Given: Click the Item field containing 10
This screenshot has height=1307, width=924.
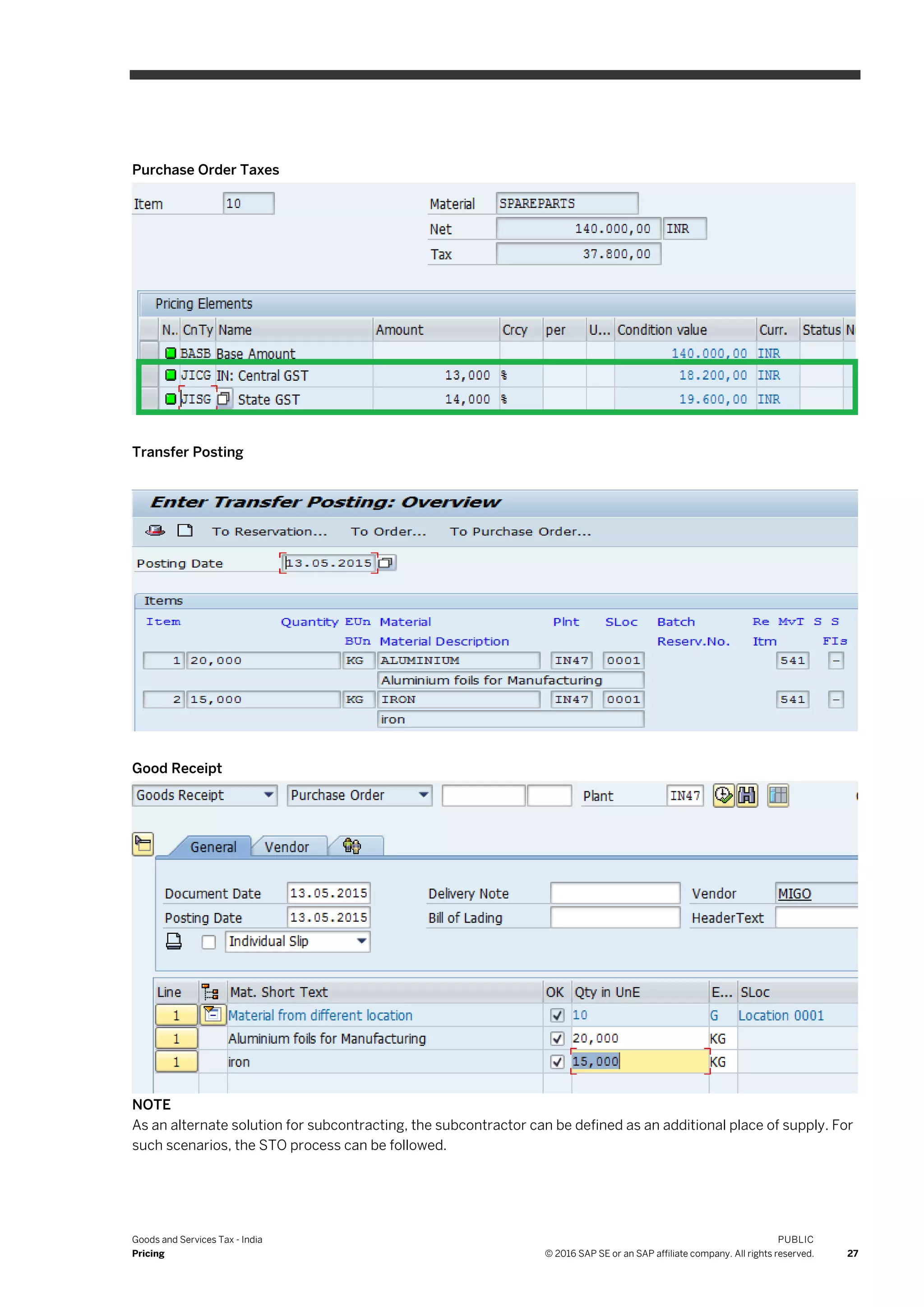Looking at the screenshot, I should pyautogui.click(x=248, y=203).
